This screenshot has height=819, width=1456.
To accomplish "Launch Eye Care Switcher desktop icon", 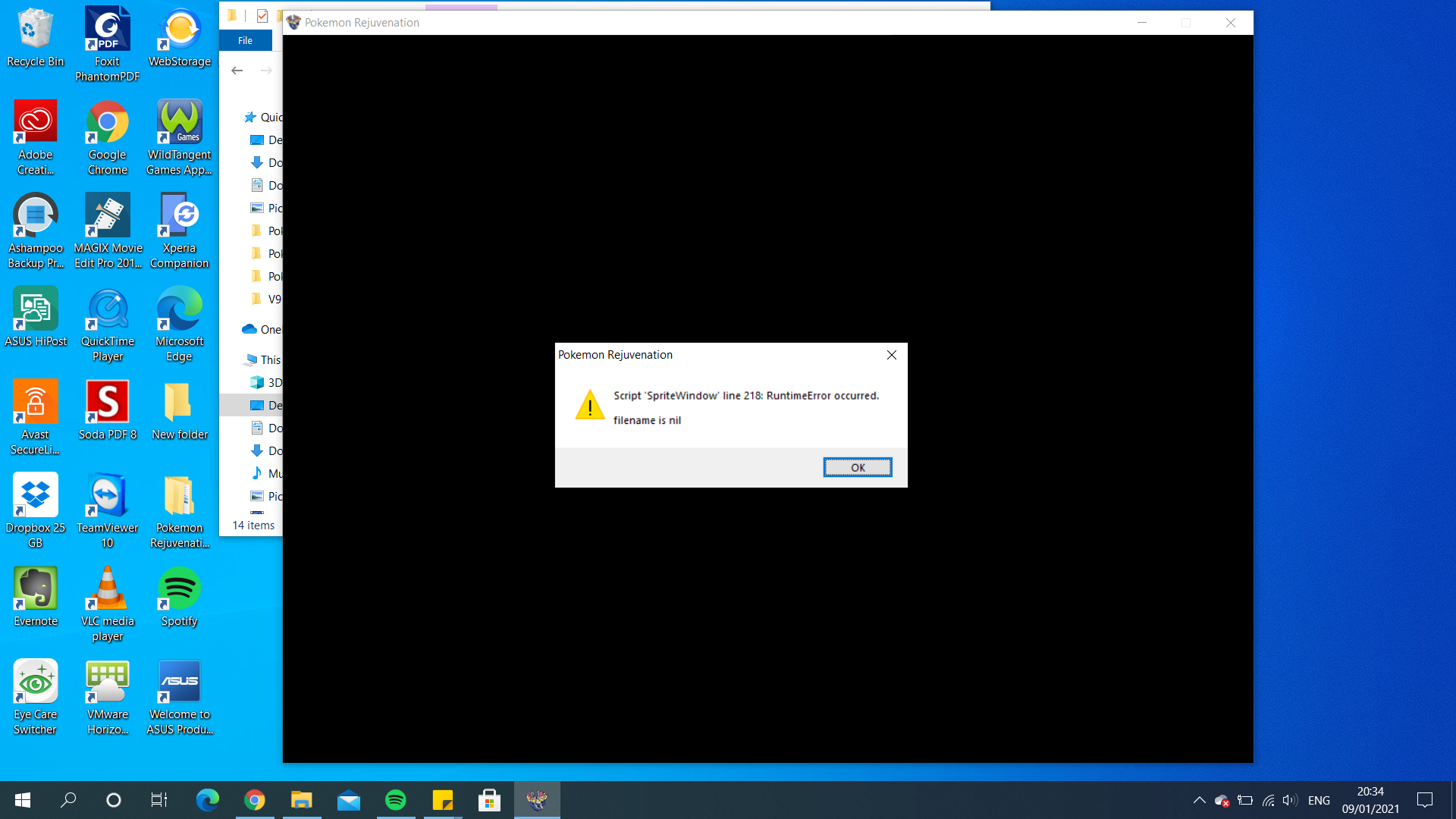I will point(35,698).
